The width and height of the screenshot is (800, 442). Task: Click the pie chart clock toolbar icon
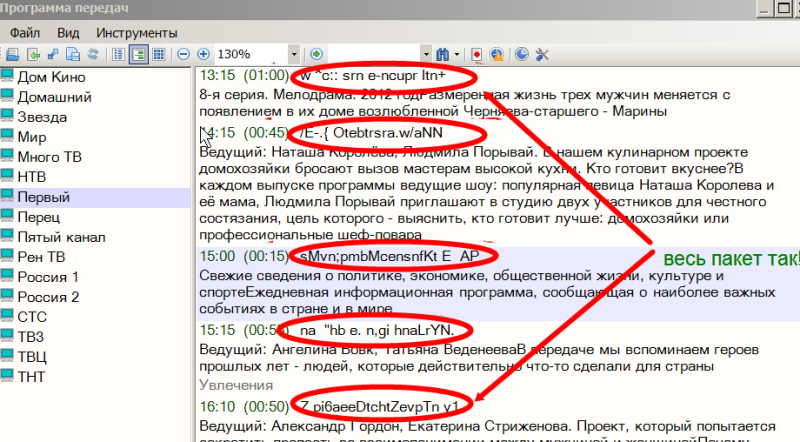coord(521,53)
